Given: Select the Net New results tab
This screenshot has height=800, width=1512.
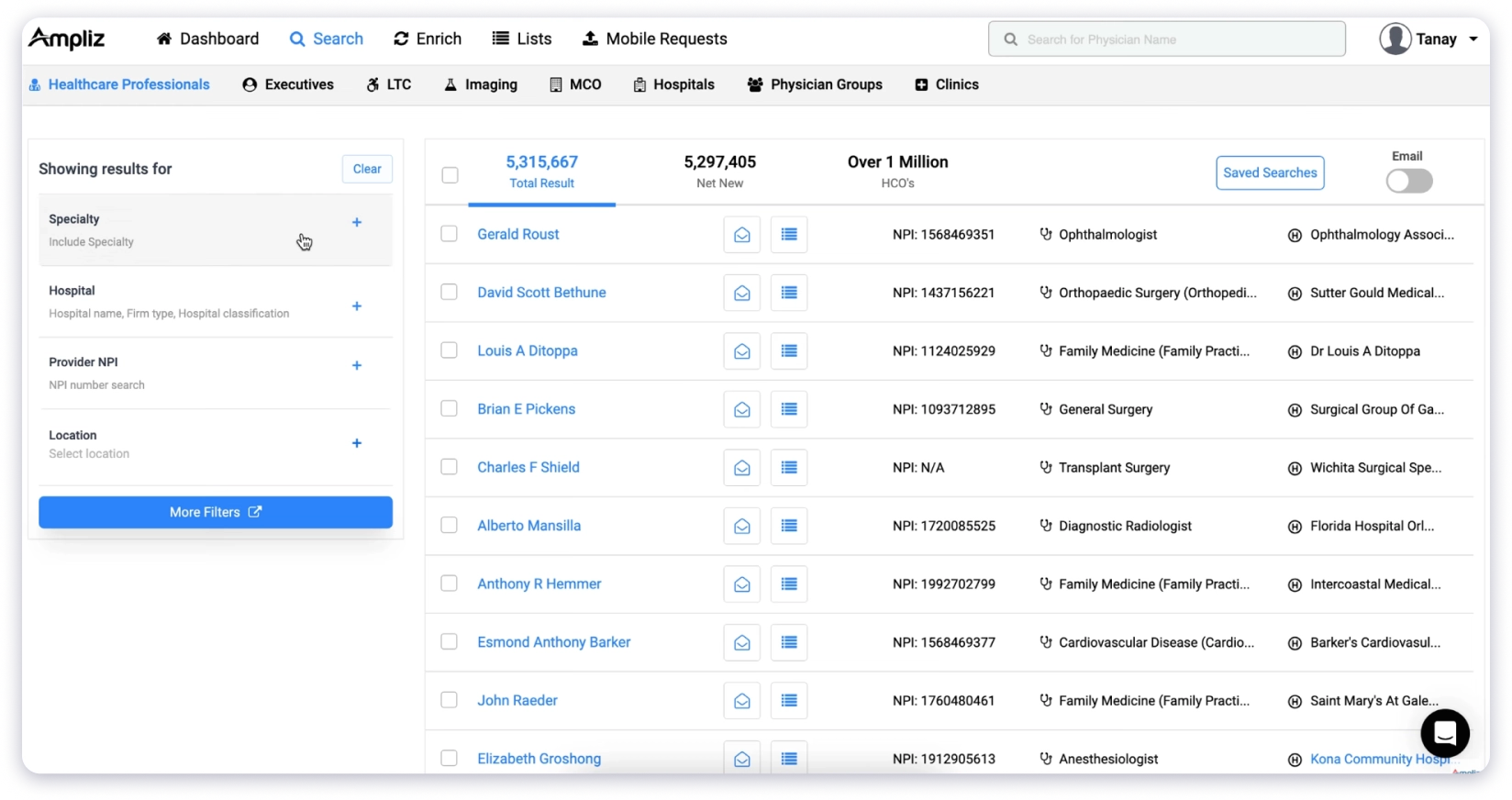Looking at the screenshot, I should pyautogui.click(x=720, y=172).
